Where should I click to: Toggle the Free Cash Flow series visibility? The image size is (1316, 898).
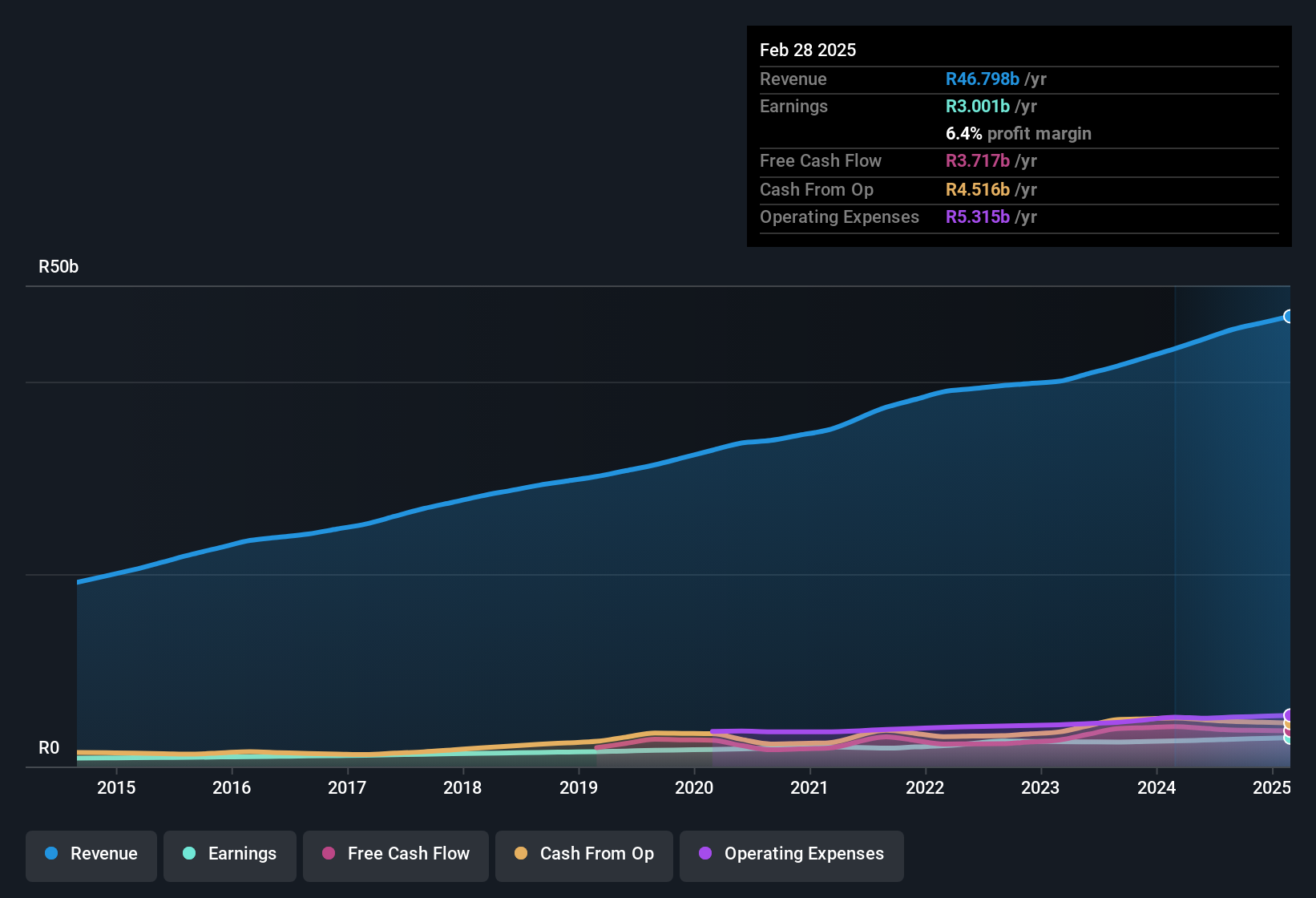395,855
